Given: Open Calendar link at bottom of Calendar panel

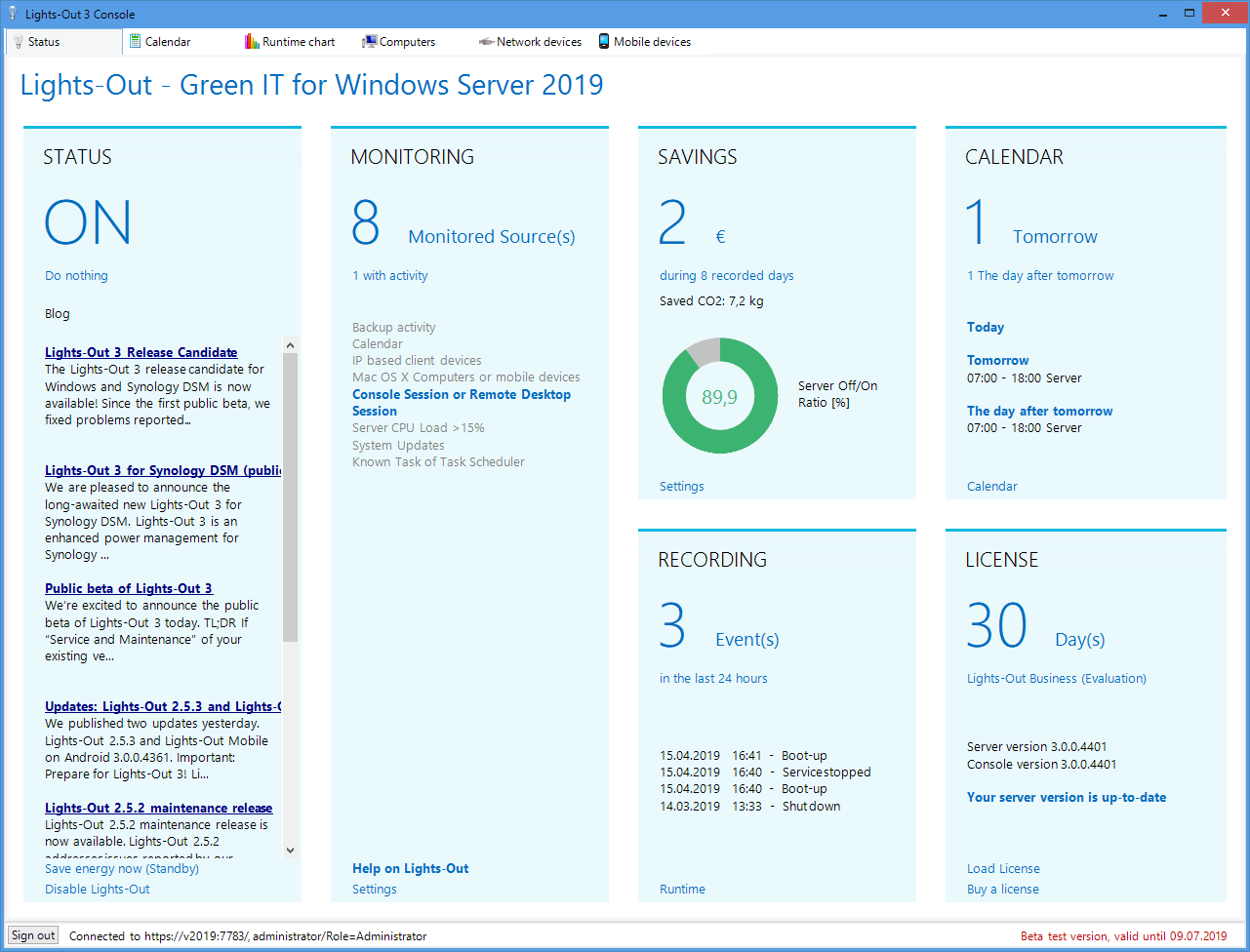Looking at the screenshot, I should point(992,486).
